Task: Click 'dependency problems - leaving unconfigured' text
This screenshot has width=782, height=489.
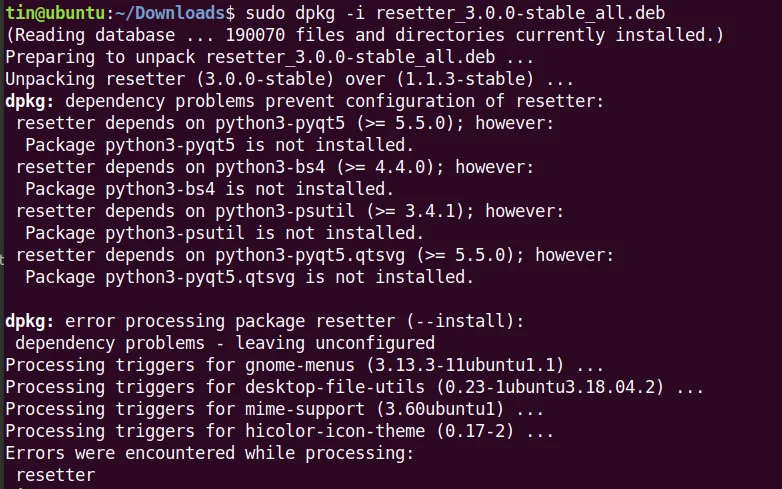Action: [x=224, y=343]
